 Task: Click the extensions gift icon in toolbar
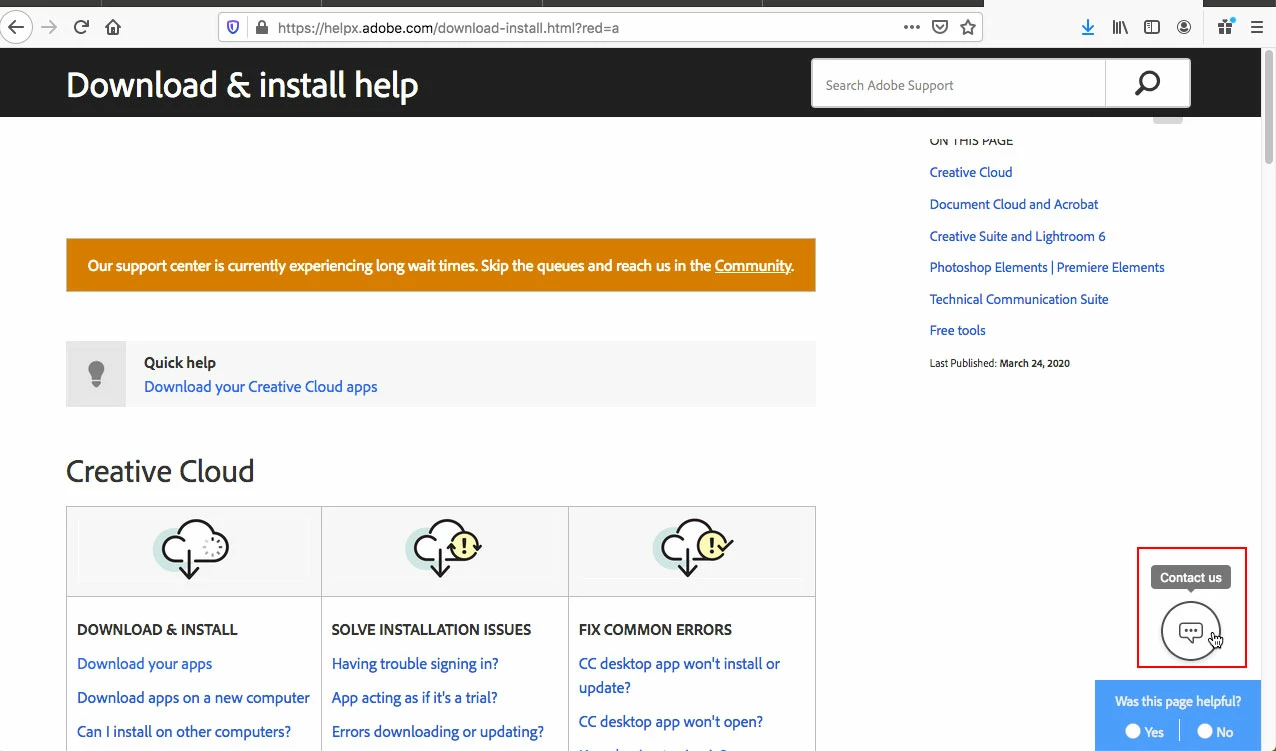pyautogui.click(x=1225, y=27)
